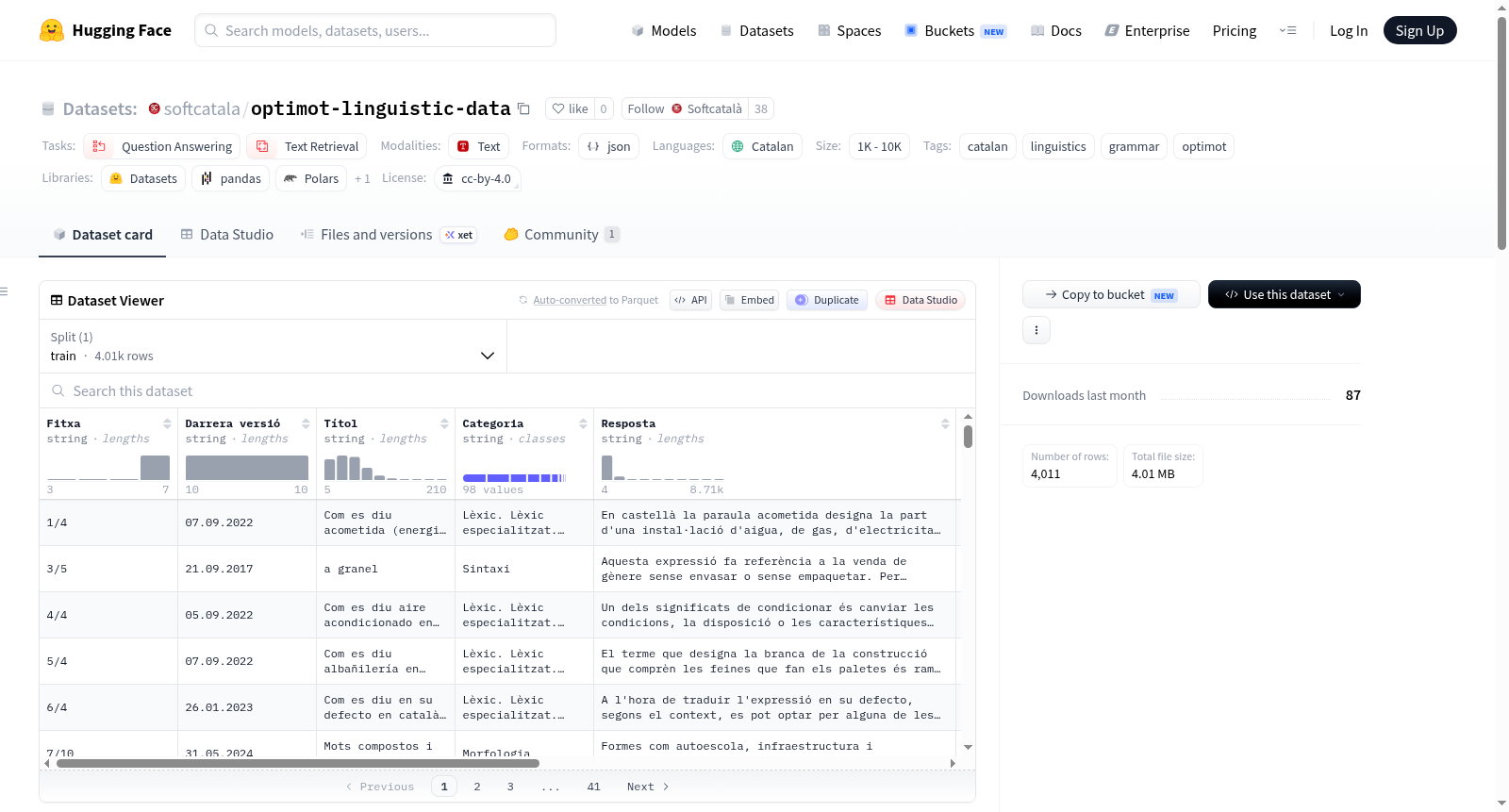The height and width of the screenshot is (812, 1509).
Task: Open the Docs menu item
Action: [x=1055, y=30]
